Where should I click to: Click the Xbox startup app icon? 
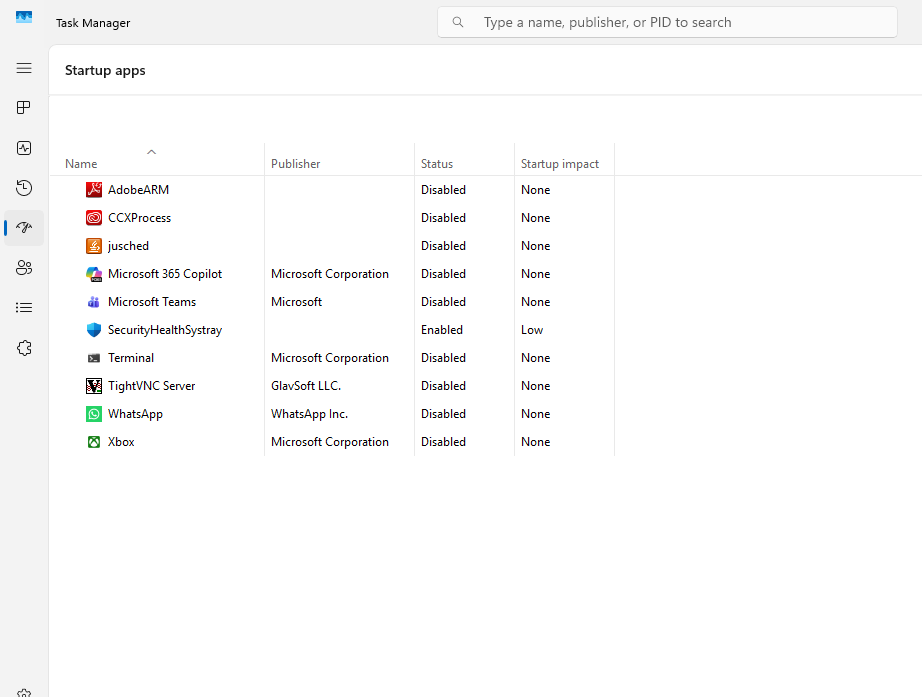(94, 442)
